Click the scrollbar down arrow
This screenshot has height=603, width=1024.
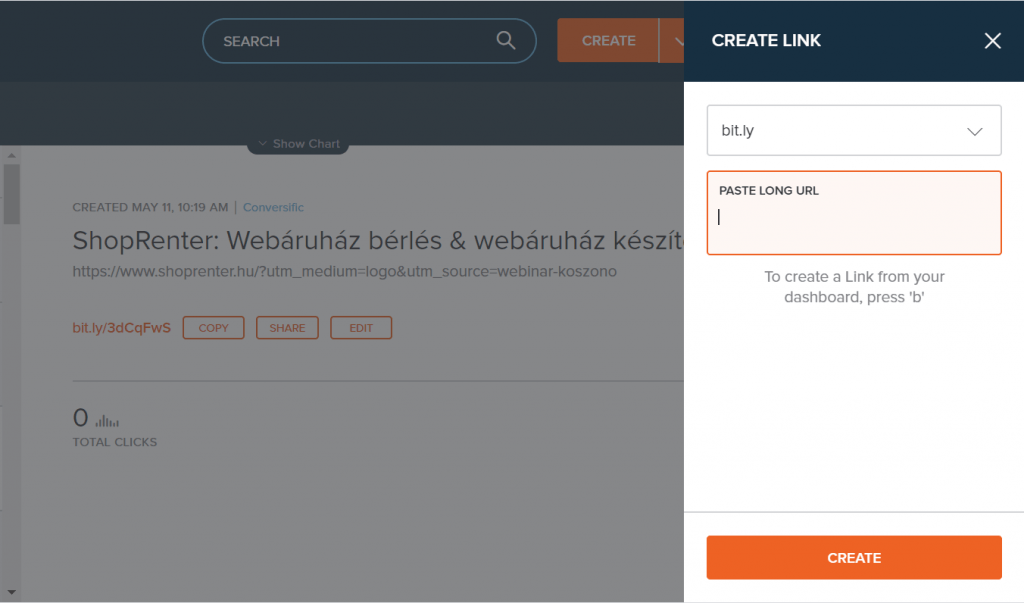coord(11,592)
